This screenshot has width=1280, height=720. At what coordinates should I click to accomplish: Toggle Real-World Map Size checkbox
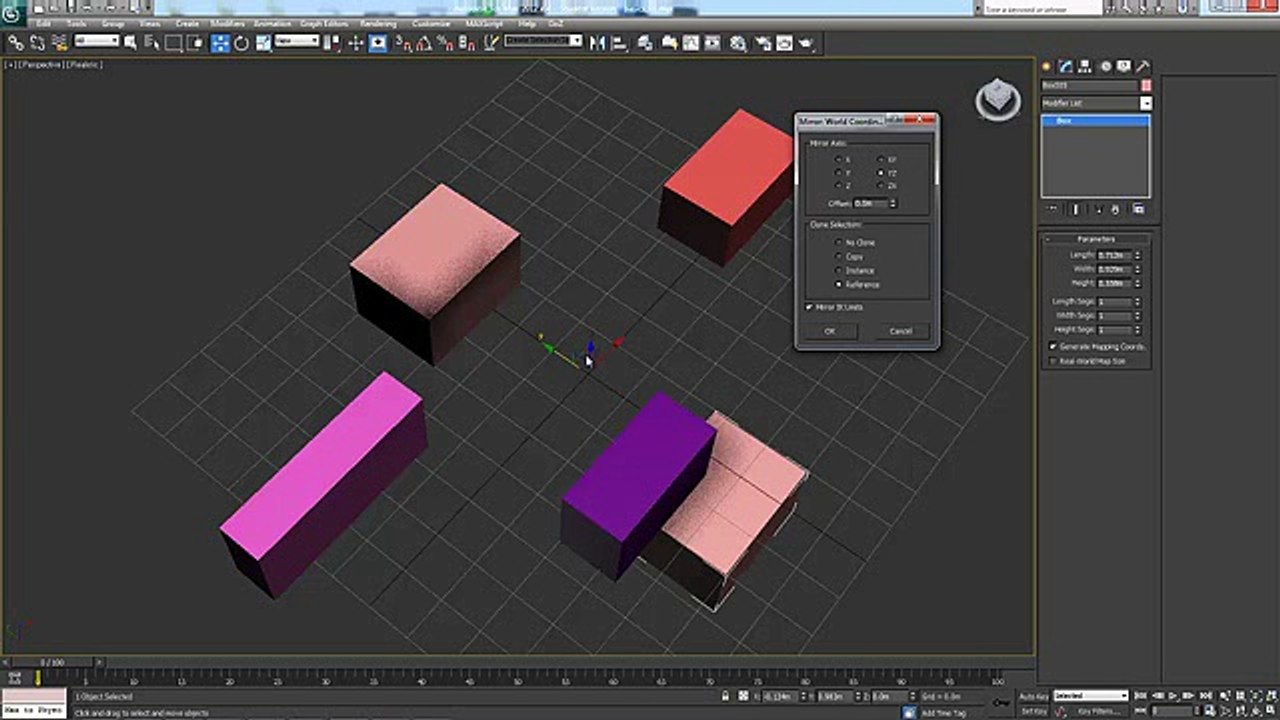tap(1053, 360)
